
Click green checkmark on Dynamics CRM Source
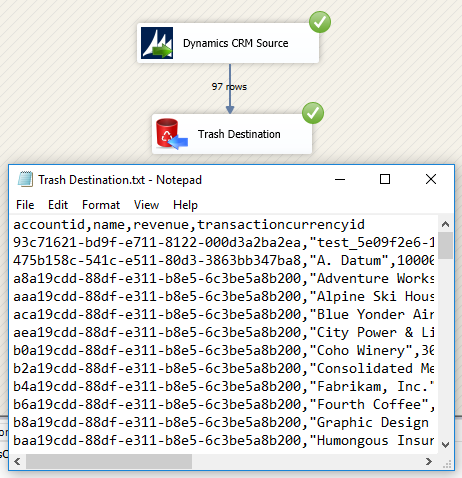point(320,22)
